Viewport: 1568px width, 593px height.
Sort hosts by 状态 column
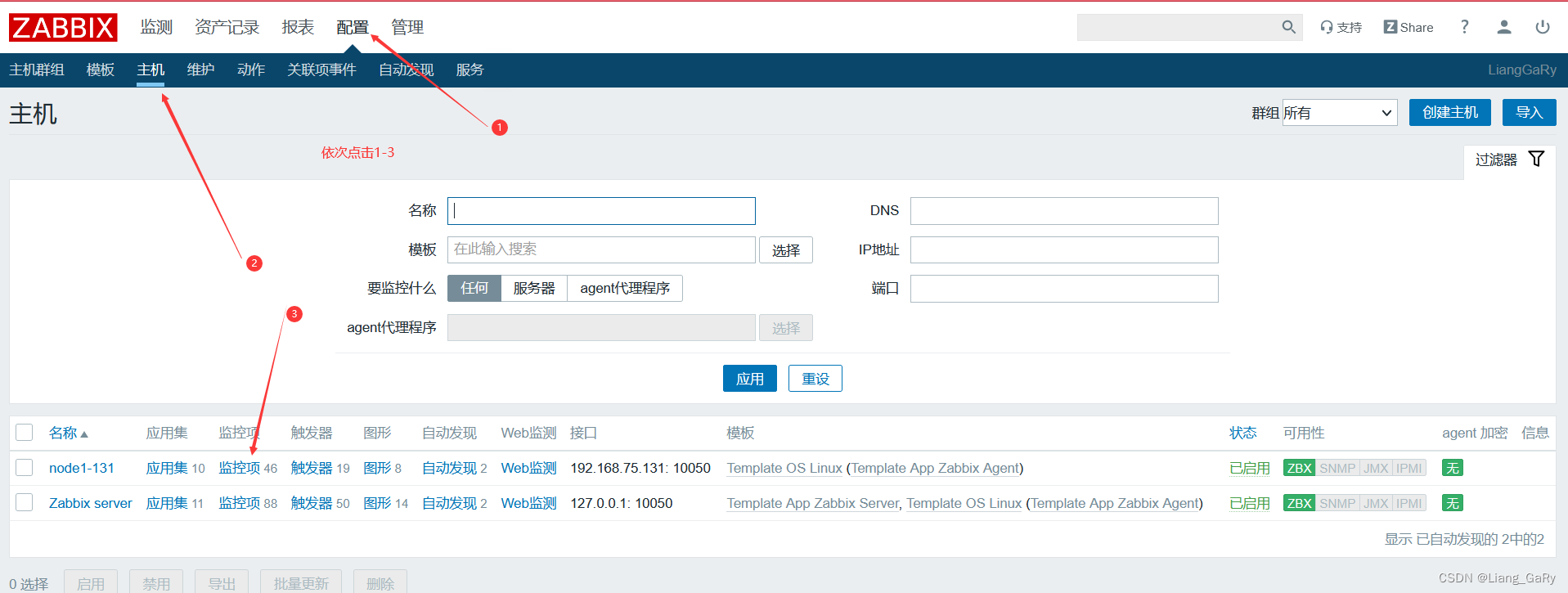click(x=1242, y=433)
